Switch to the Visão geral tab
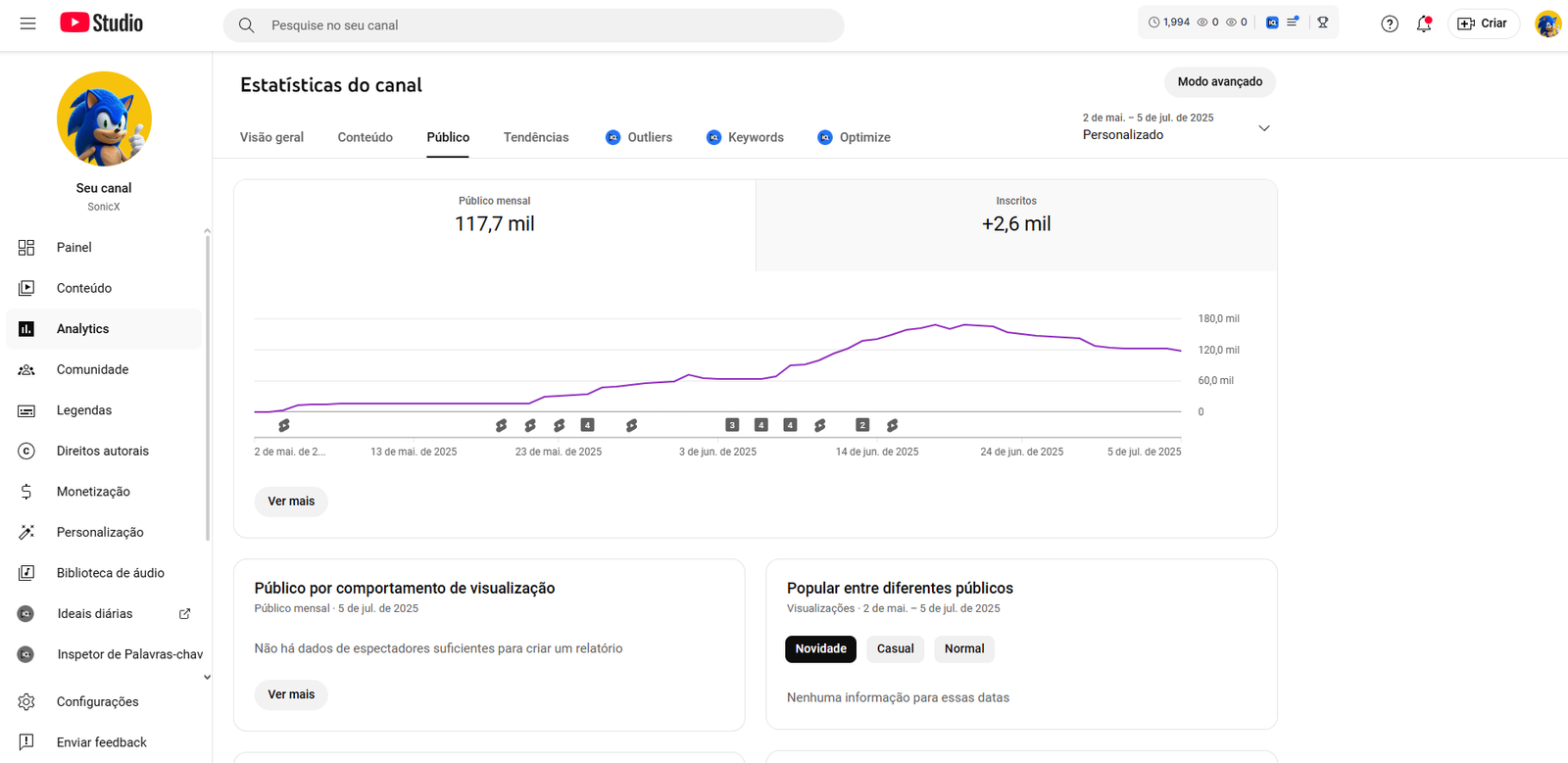Screen dimensions: 1568x763 tap(271, 137)
